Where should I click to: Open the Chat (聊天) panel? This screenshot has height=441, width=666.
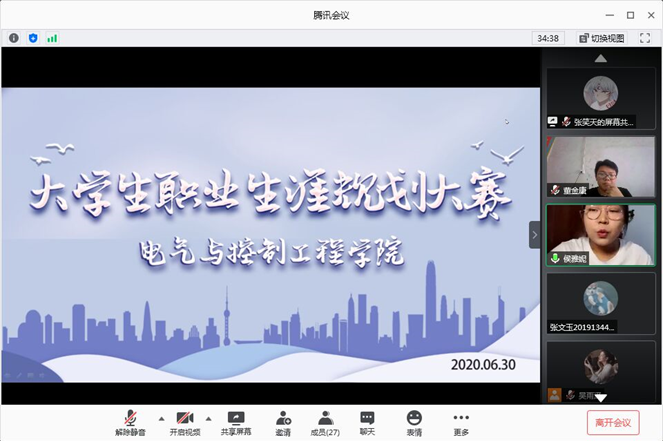367,417
